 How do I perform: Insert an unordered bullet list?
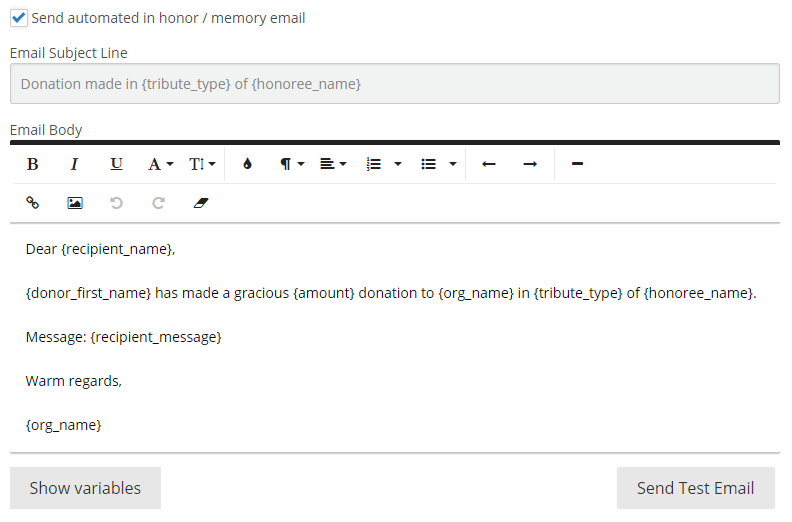(429, 164)
